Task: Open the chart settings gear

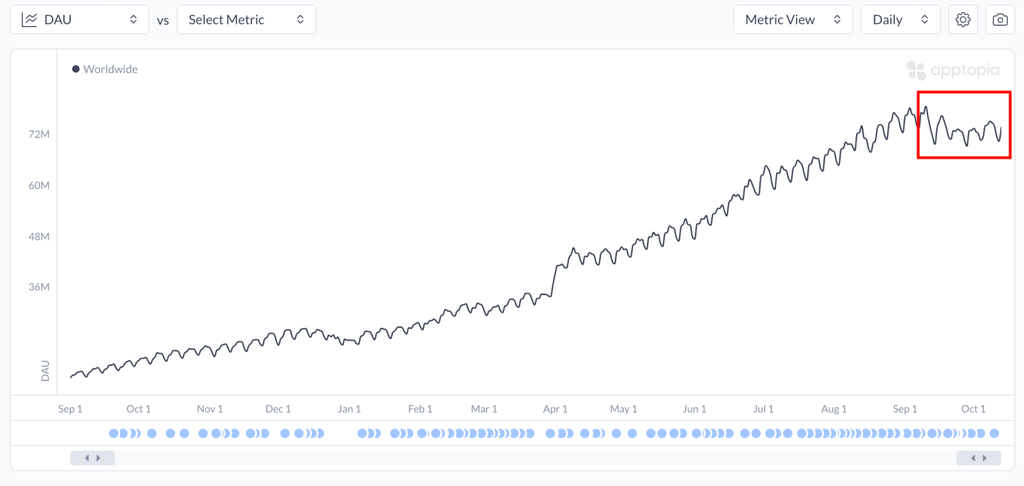Action: pyautogui.click(x=963, y=20)
